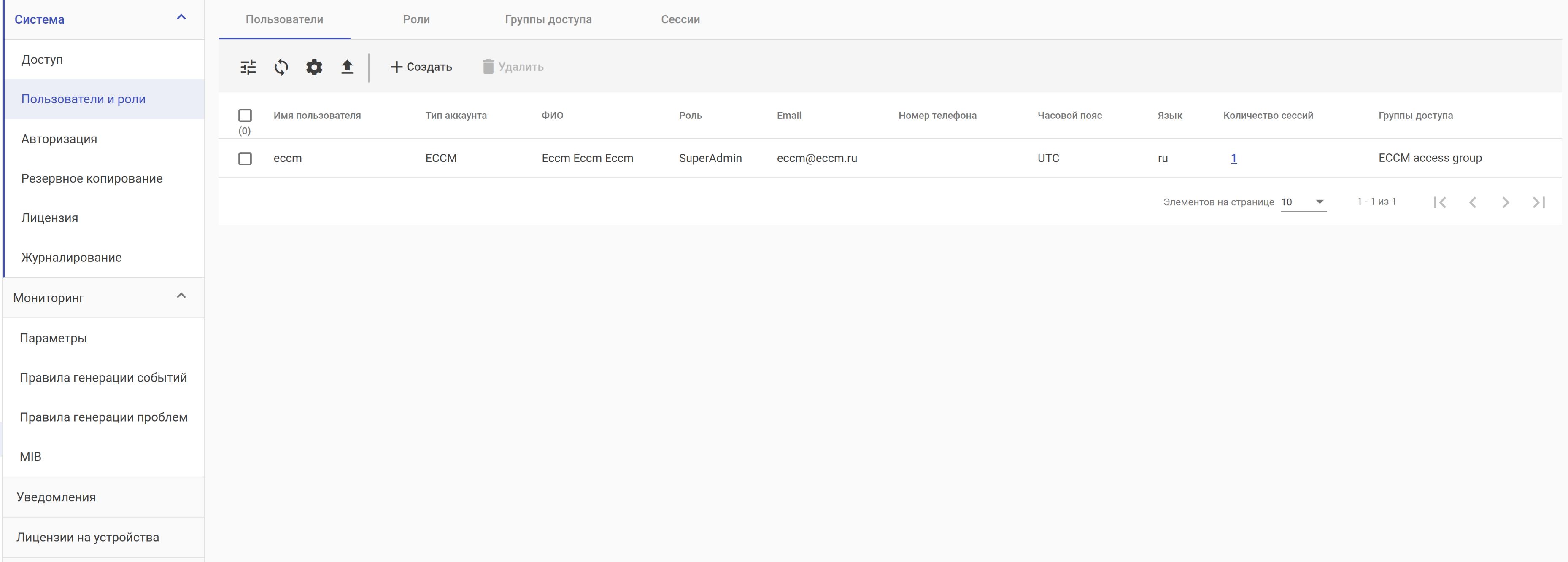The height and width of the screenshot is (562, 1568).
Task: Select the eccm user row checkbox
Action: click(x=245, y=159)
